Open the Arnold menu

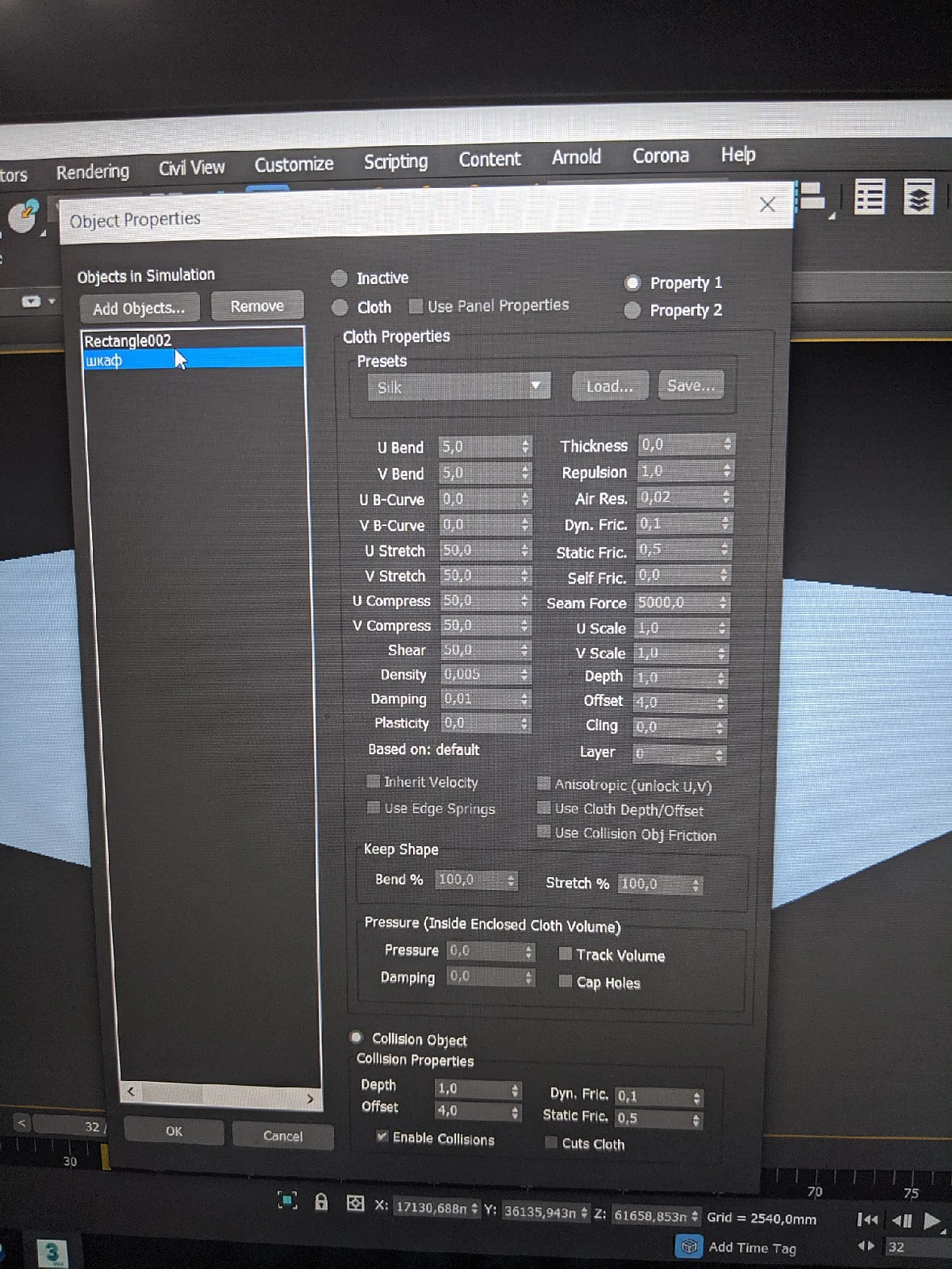click(x=576, y=157)
